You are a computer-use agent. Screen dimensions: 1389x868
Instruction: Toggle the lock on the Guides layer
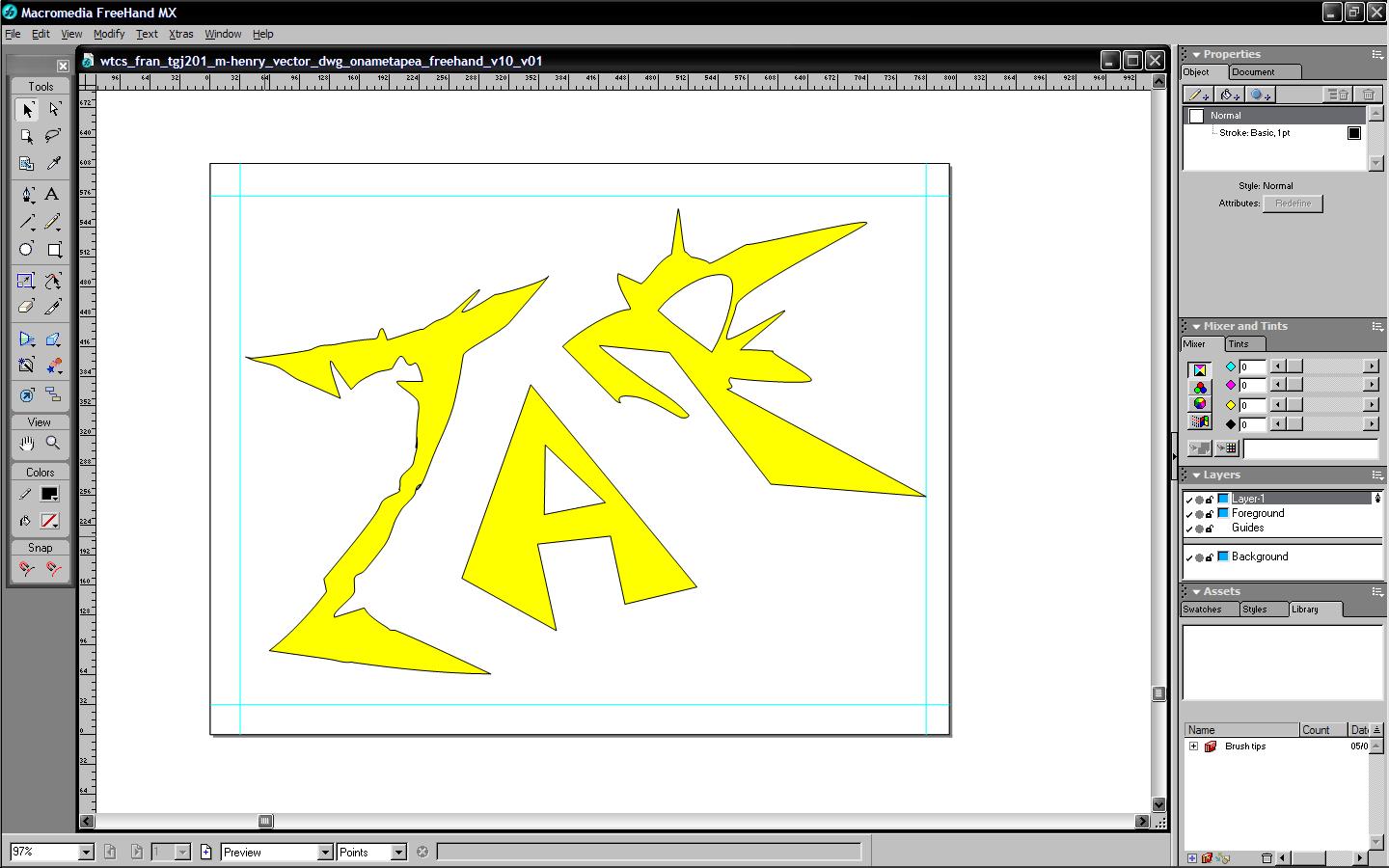1210,529
